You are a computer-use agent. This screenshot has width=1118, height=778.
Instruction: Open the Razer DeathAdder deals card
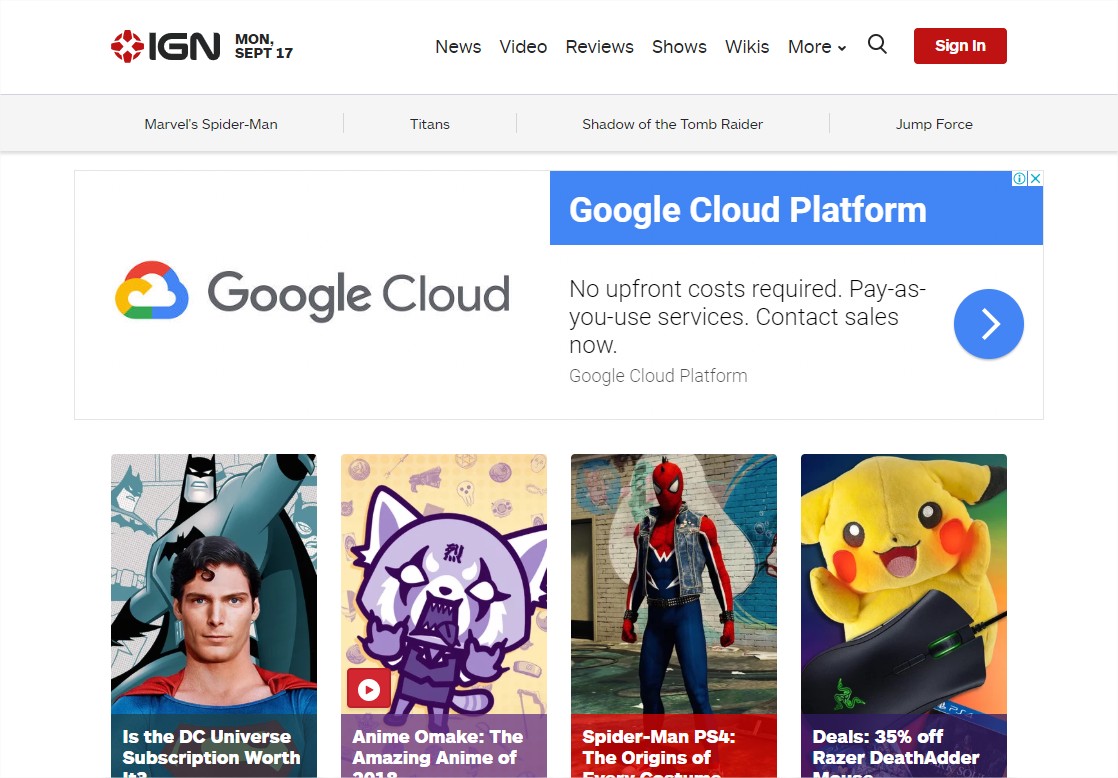[x=903, y=615]
